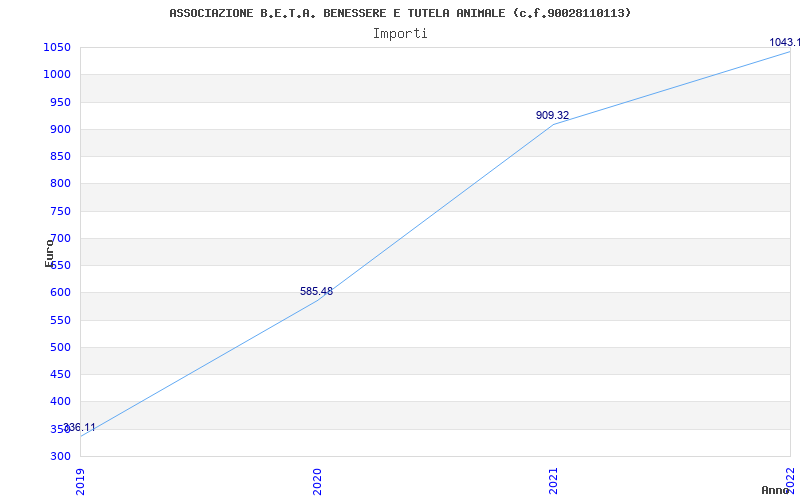The width and height of the screenshot is (800, 500).
Task: Click the 900 y-axis tick label
Action: (60, 129)
